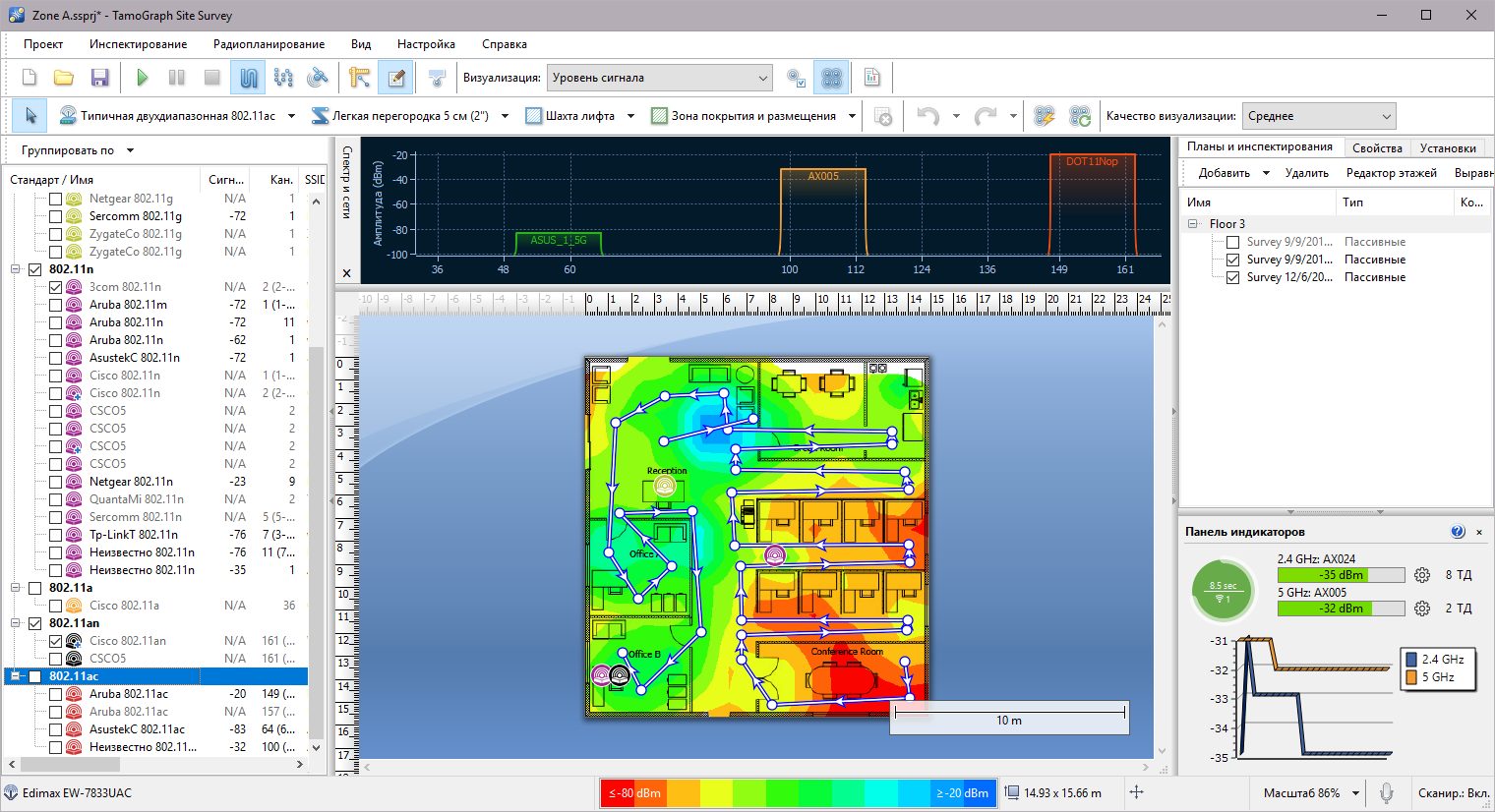This screenshot has height=812, width=1495.
Task: Open the Шахта лифта dropdown arrow
Action: coord(630,116)
